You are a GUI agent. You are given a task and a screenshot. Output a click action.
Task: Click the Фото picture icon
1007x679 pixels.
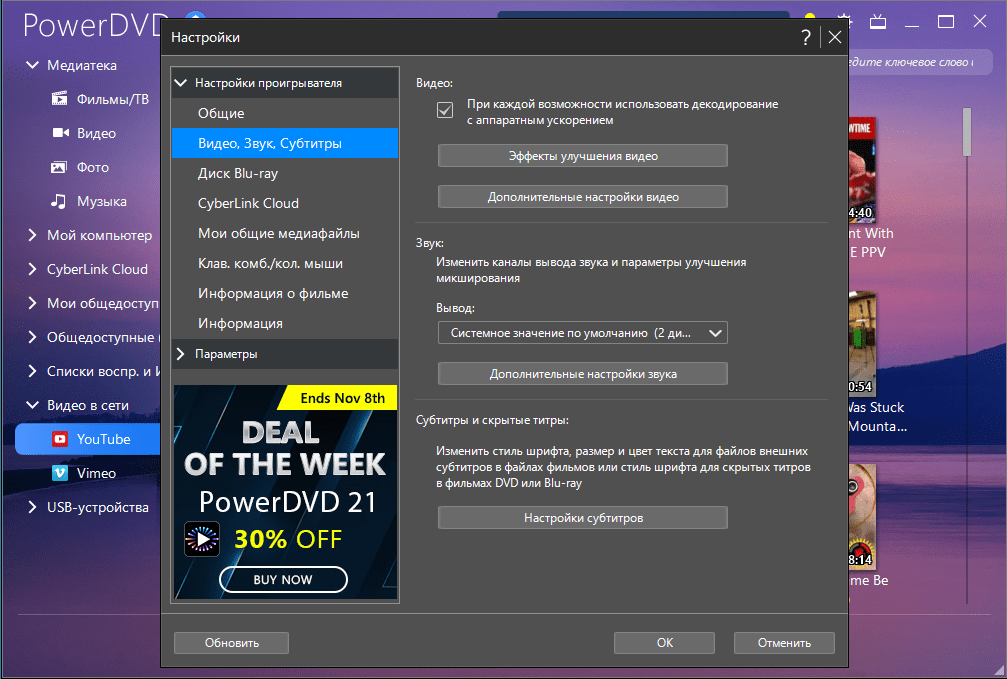click(58, 167)
